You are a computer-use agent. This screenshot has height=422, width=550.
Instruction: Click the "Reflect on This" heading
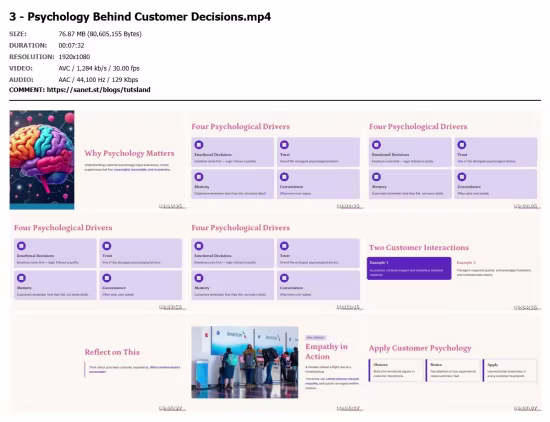click(112, 352)
